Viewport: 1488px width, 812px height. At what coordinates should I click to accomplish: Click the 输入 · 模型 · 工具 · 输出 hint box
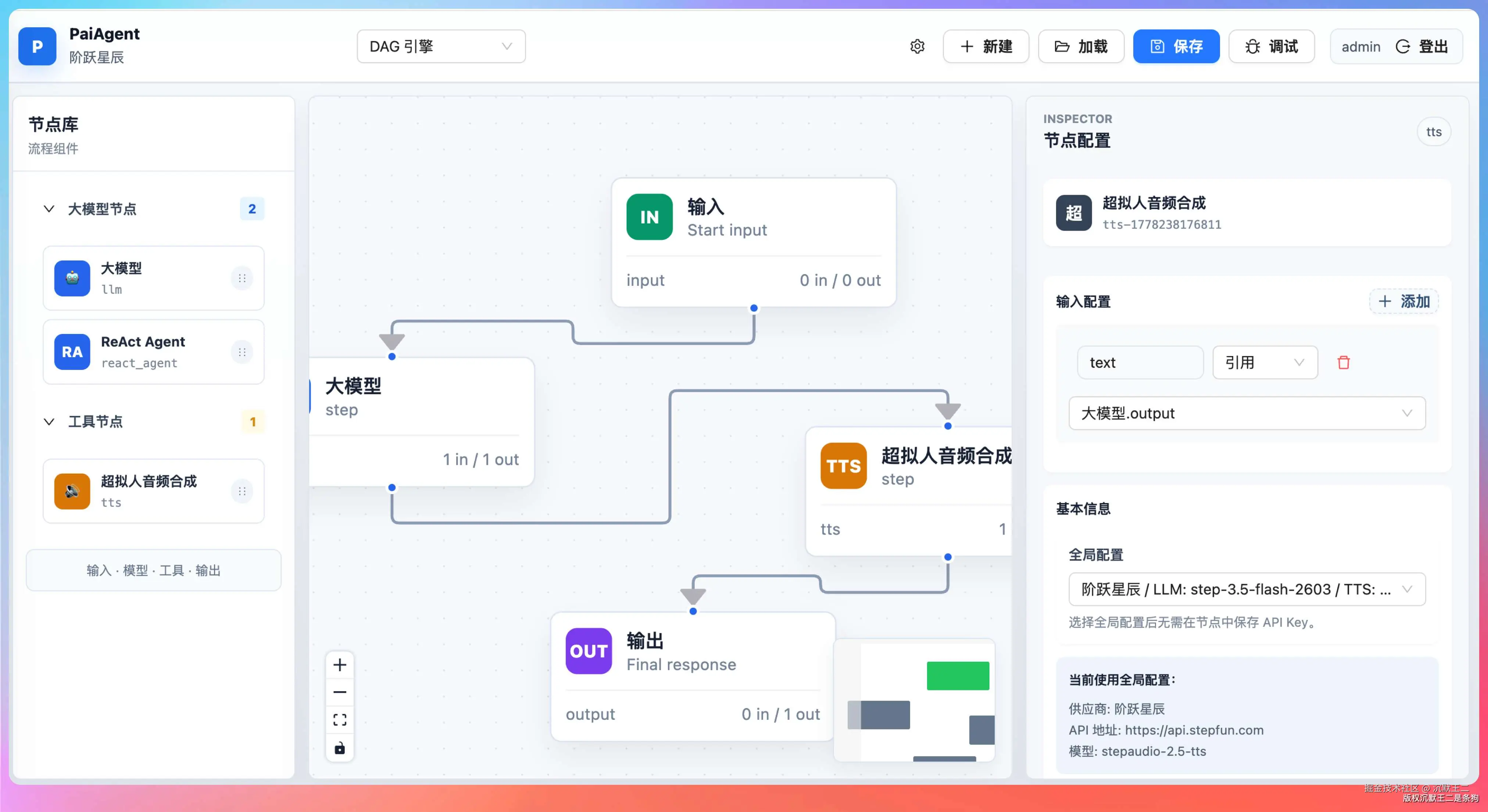click(154, 570)
